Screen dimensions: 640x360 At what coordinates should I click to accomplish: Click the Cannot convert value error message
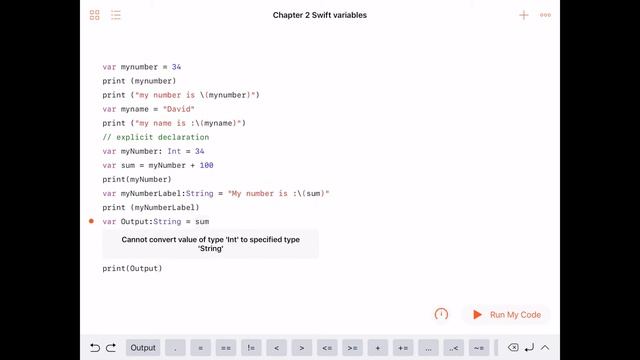pos(211,244)
